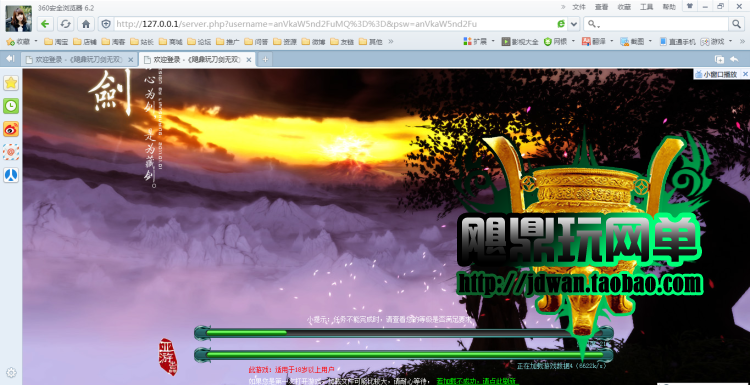Open the 站长 bookmarks folder
Screen dimensions: 750x385
(x=142, y=42)
